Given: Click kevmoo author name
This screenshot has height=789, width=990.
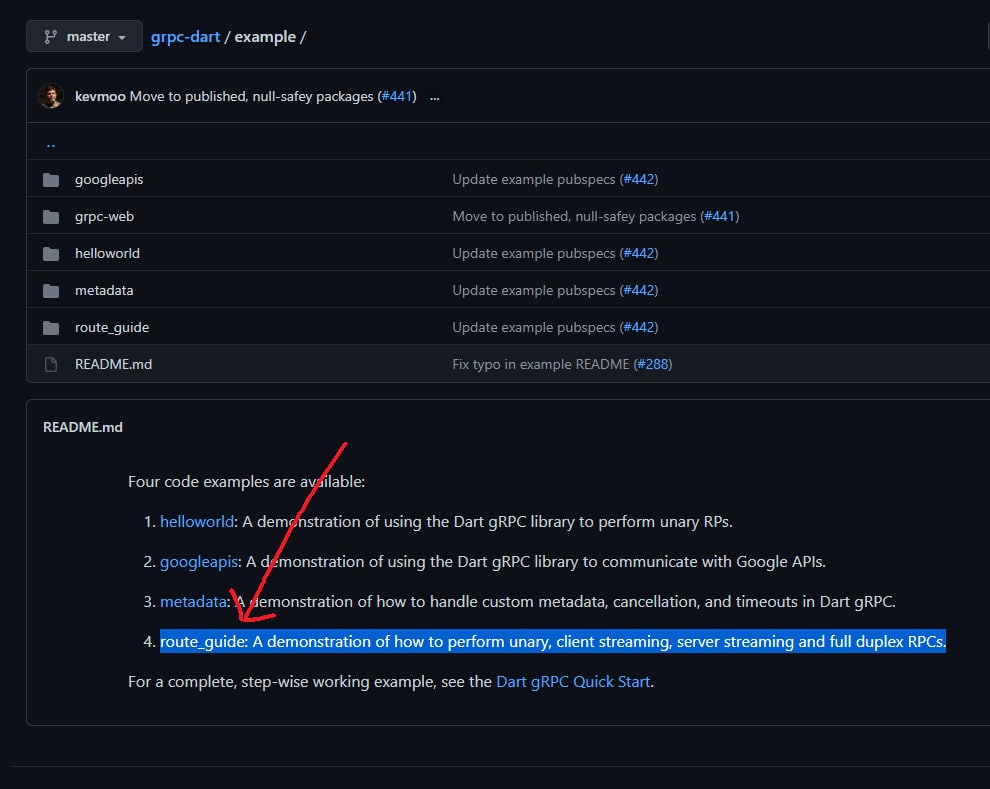Looking at the screenshot, I should pos(100,96).
